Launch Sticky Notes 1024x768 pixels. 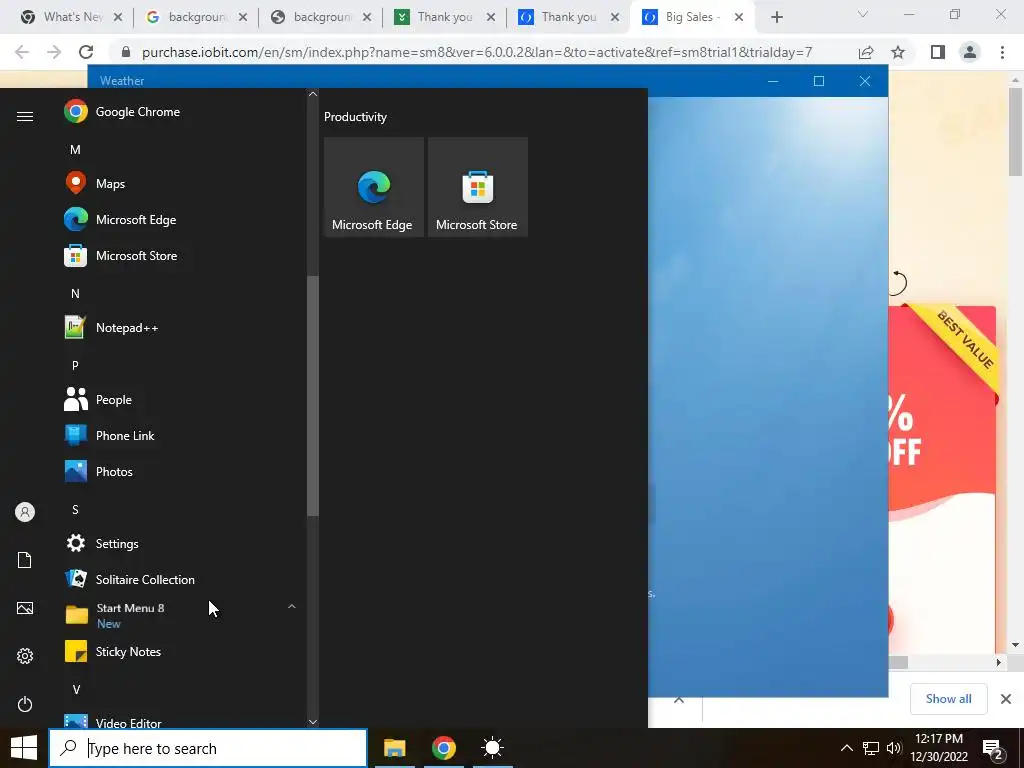(183, 652)
